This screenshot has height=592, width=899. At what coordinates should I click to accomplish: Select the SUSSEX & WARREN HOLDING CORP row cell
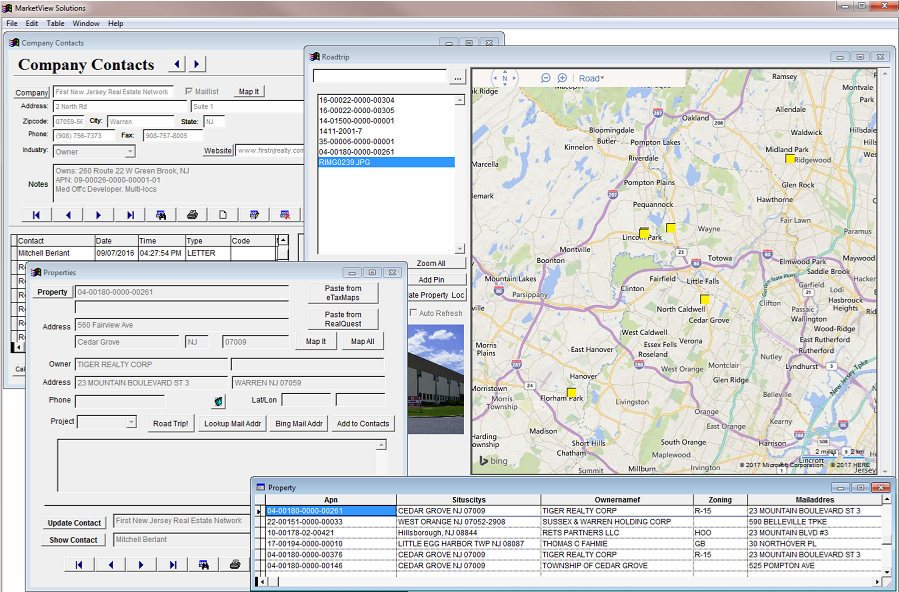[616, 522]
